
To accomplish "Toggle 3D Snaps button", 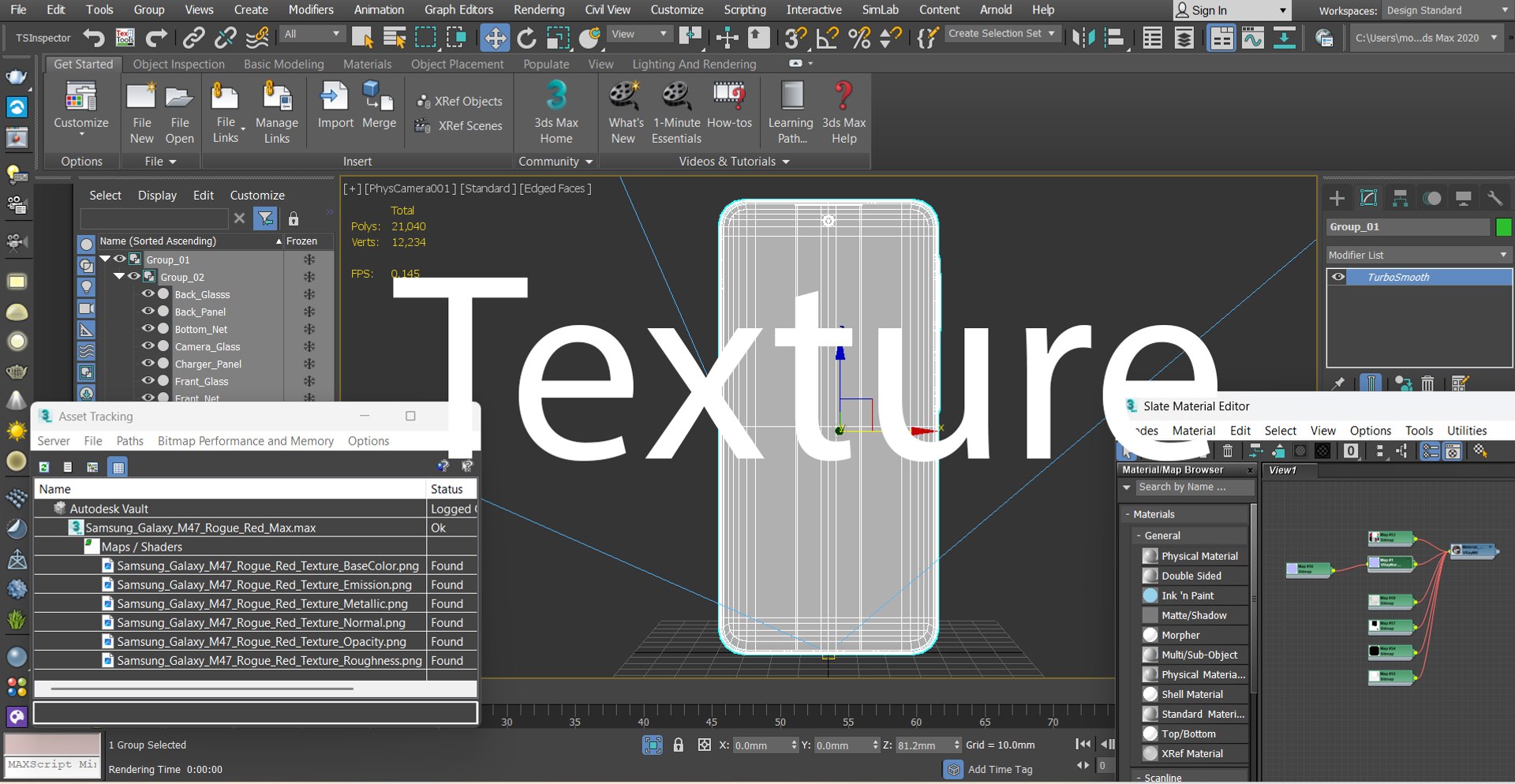I will point(795,38).
